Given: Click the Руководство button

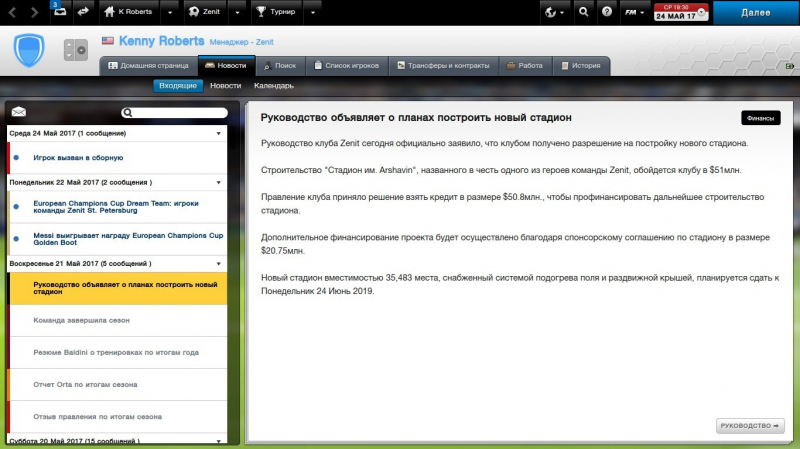Looking at the screenshot, I should point(750,426).
